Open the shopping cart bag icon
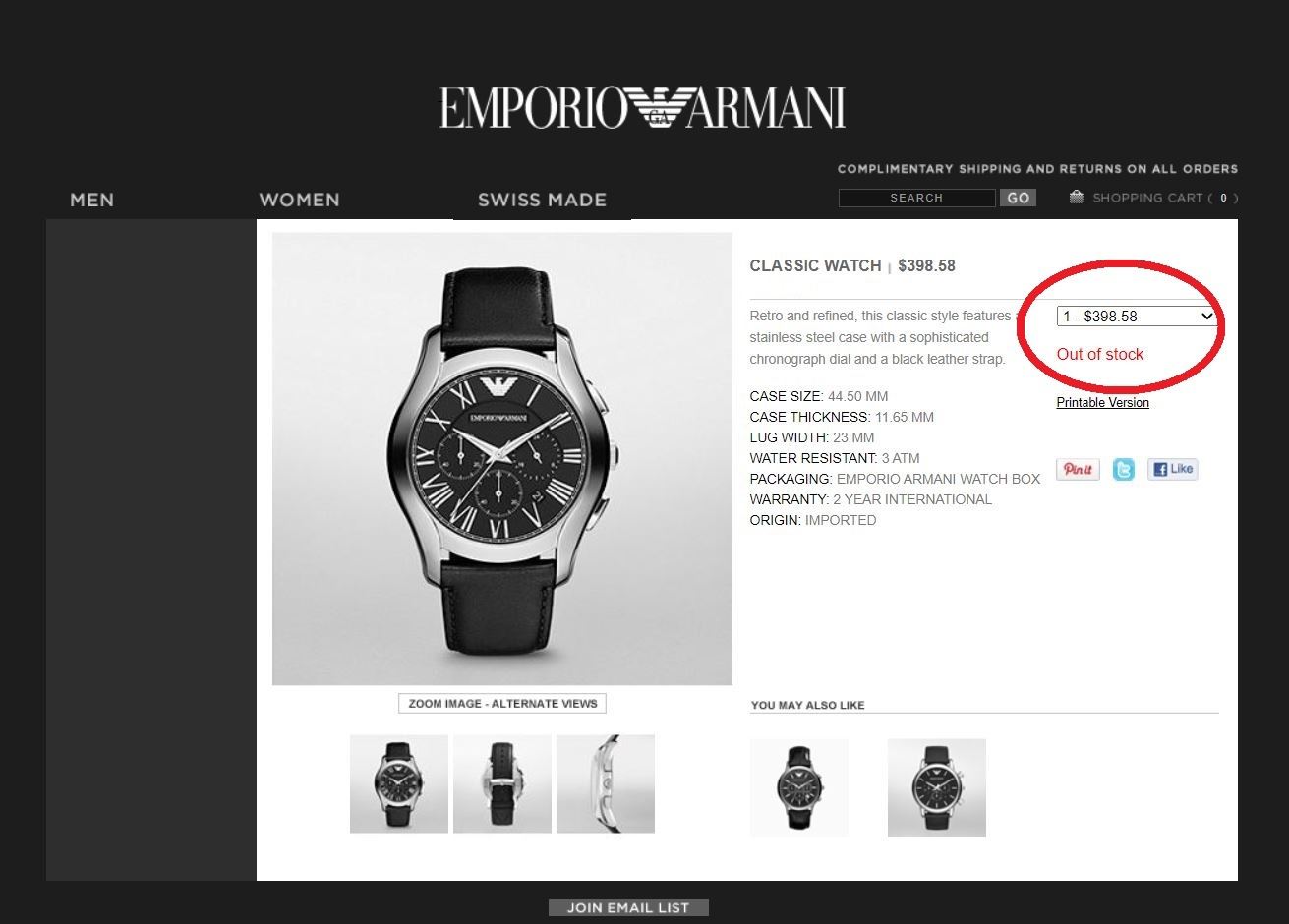The height and width of the screenshot is (924, 1289). tap(1077, 198)
